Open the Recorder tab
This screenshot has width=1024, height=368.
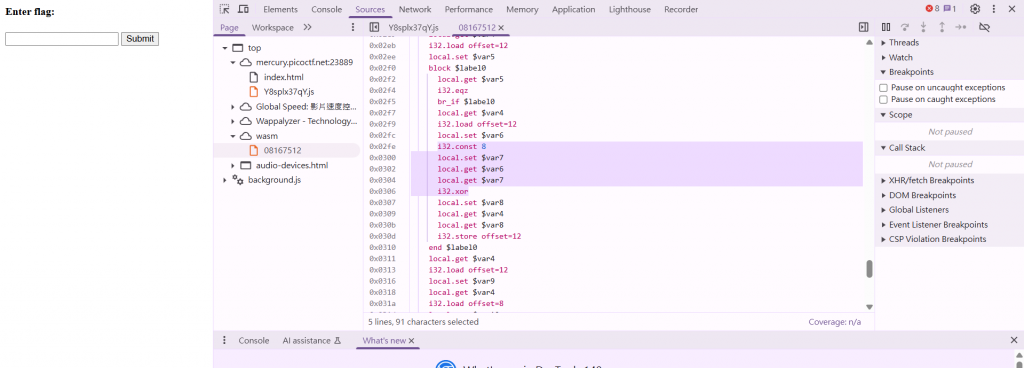(x=681, y=9)
